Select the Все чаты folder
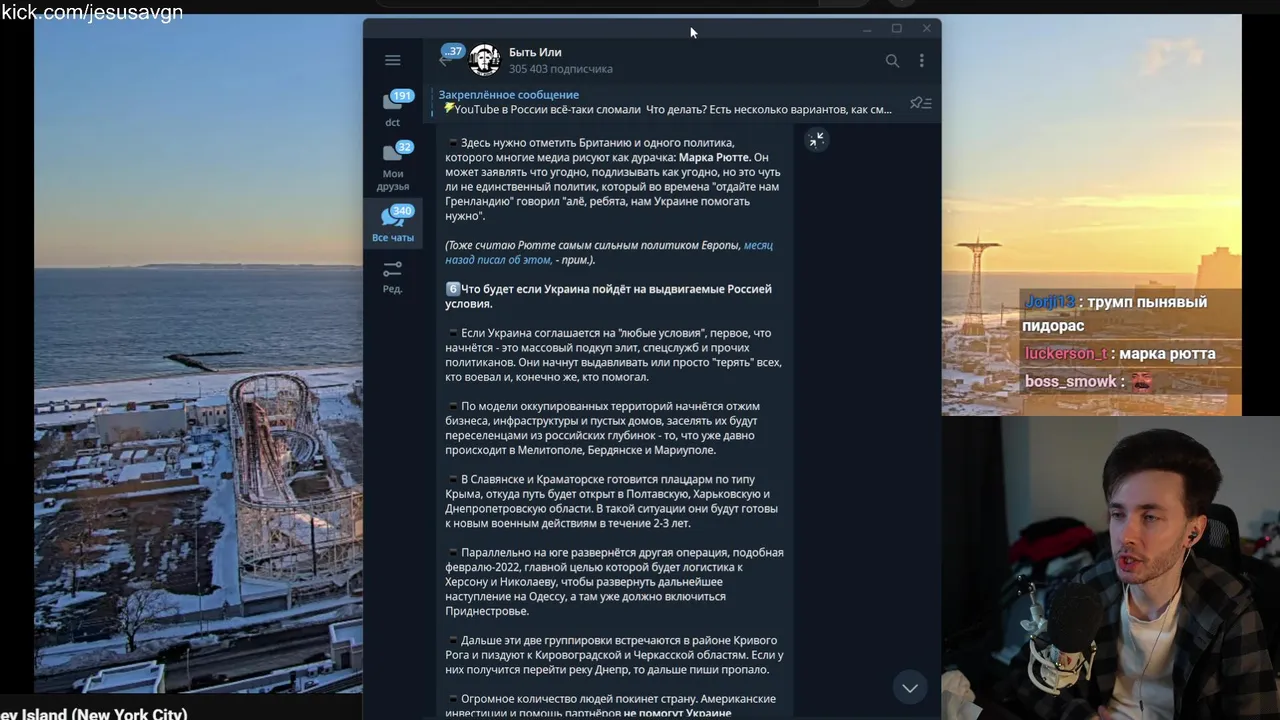 (393, 224)
